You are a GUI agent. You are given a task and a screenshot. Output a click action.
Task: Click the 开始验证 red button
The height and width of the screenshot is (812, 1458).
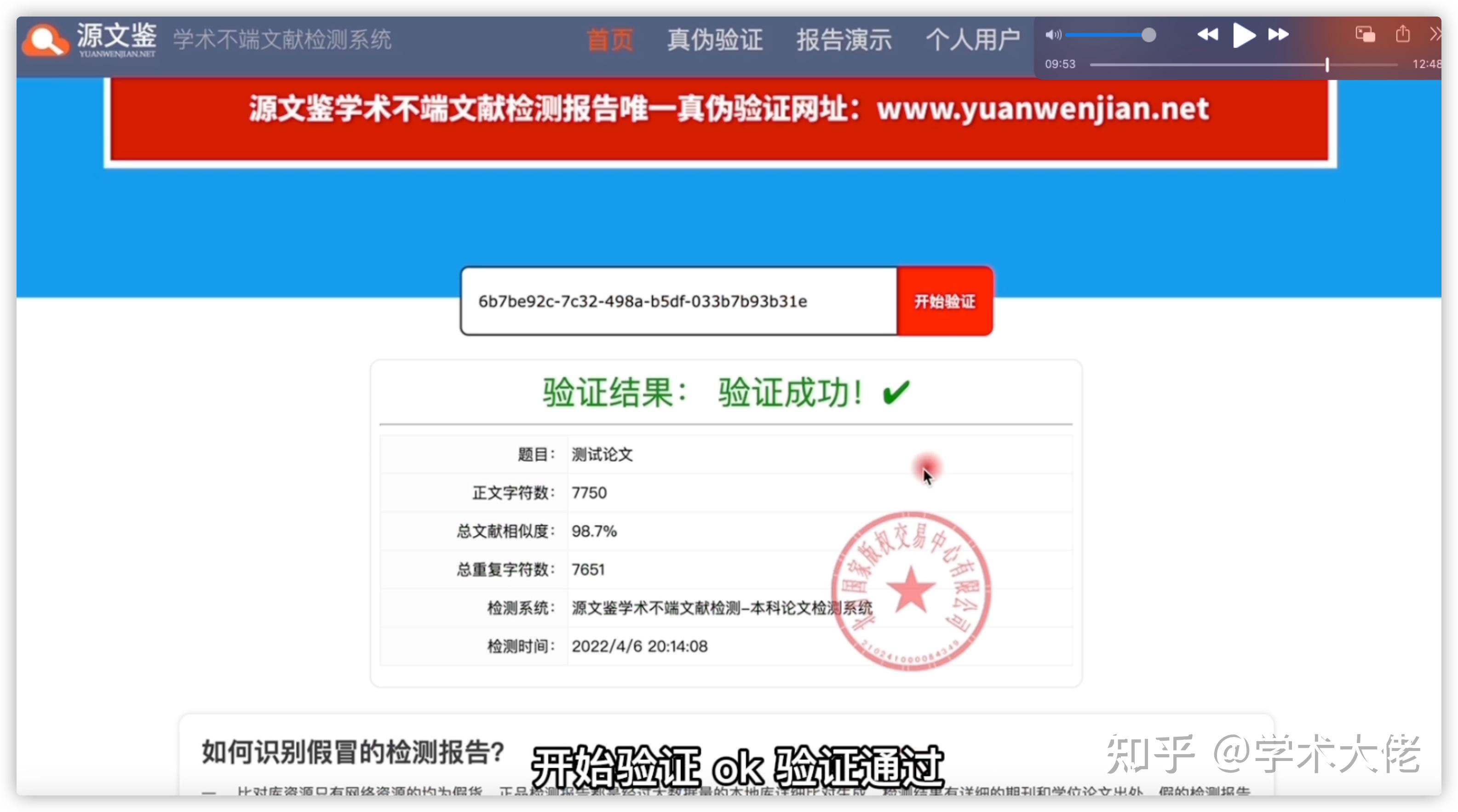coord(945,301)
